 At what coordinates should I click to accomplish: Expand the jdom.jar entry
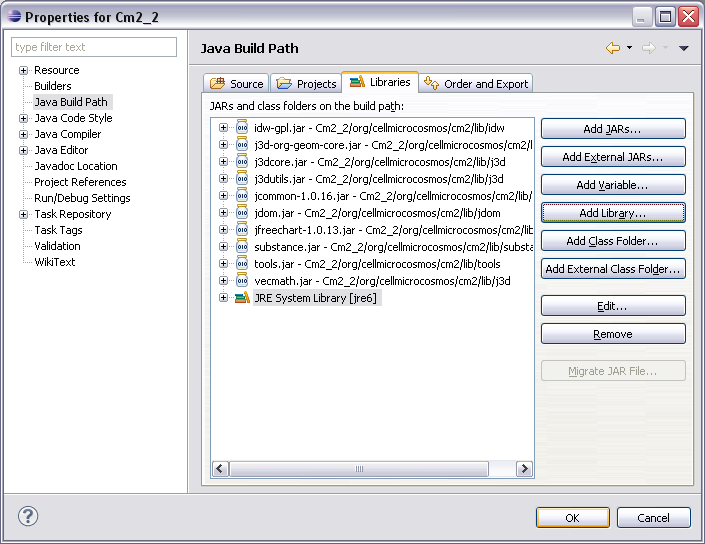click(223, 213)
